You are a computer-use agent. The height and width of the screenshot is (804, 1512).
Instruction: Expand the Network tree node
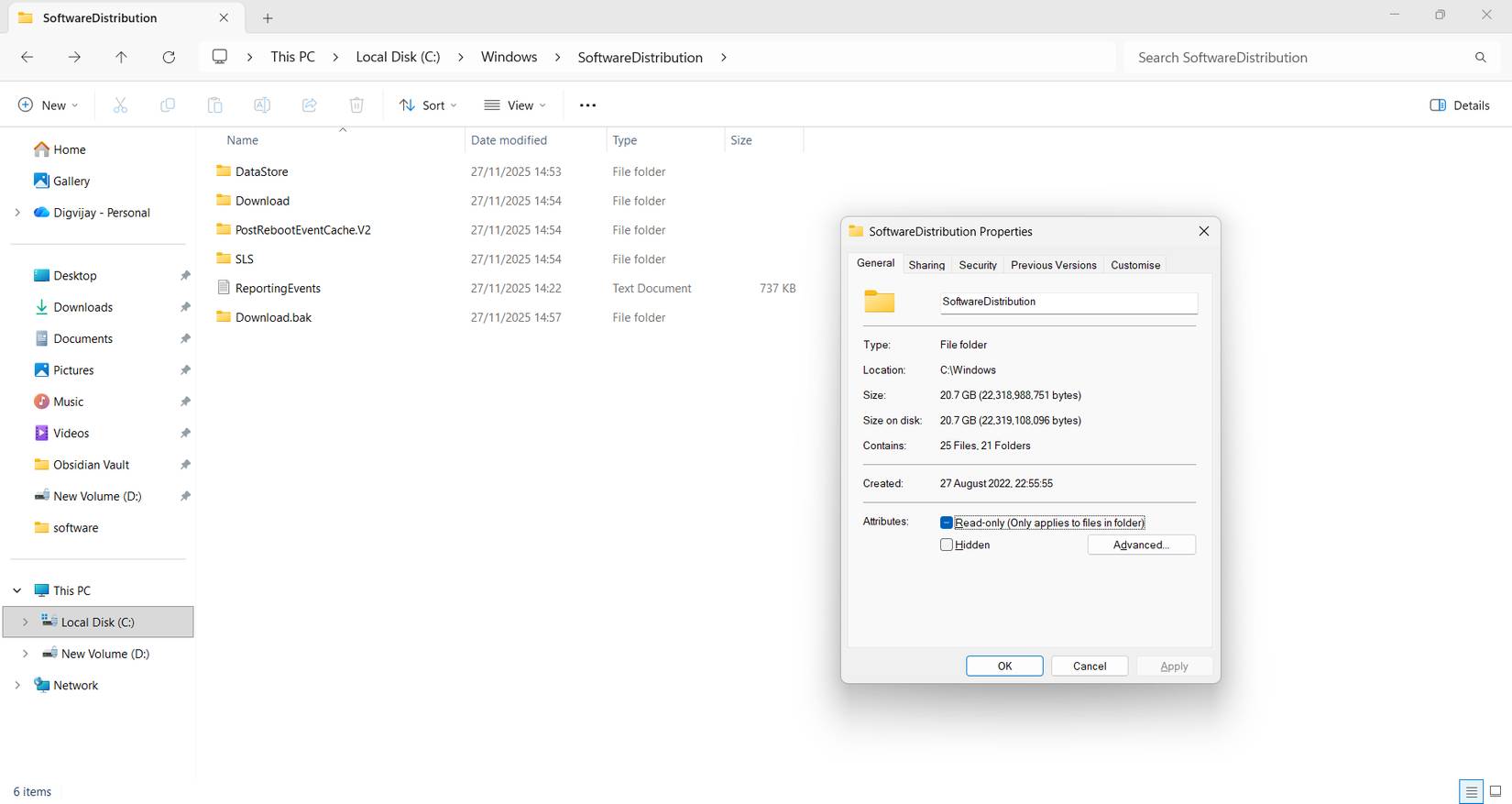tap(17, 685)
